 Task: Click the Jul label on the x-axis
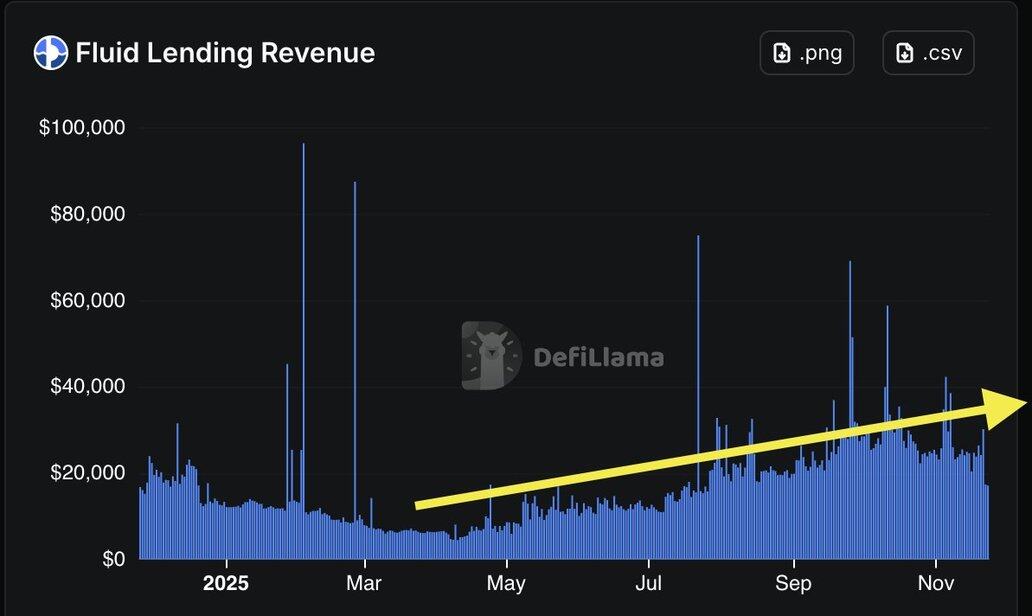tap(649, 583)
